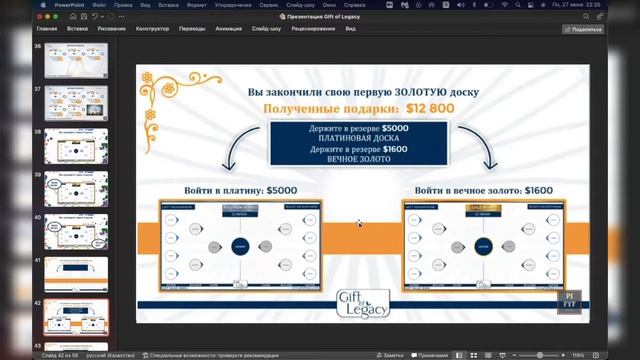Select slide 37 thumbnail
640x360 pixels.
click(x=76, y=103)
